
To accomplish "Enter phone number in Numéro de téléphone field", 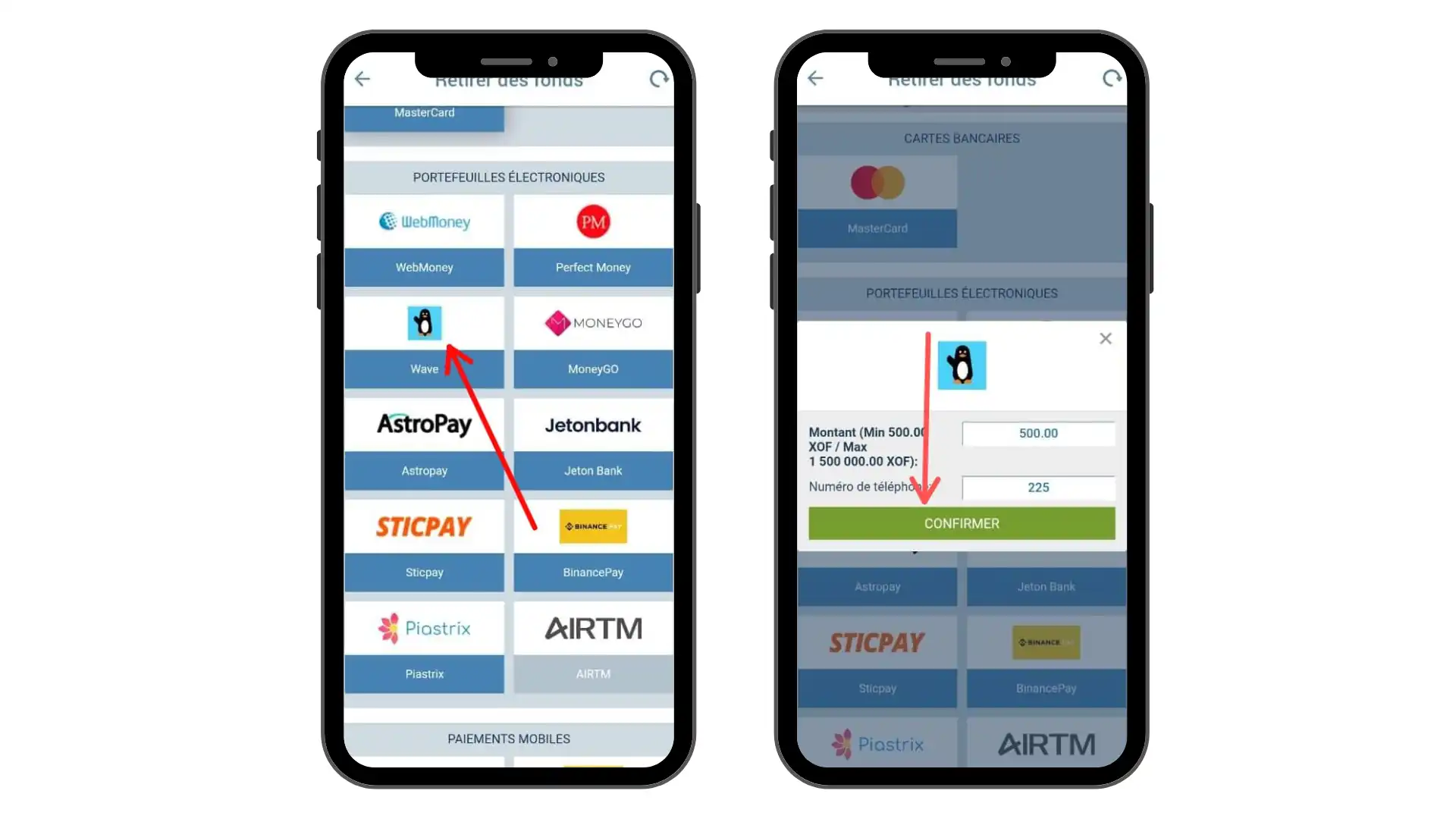I will coord(1038,487).
